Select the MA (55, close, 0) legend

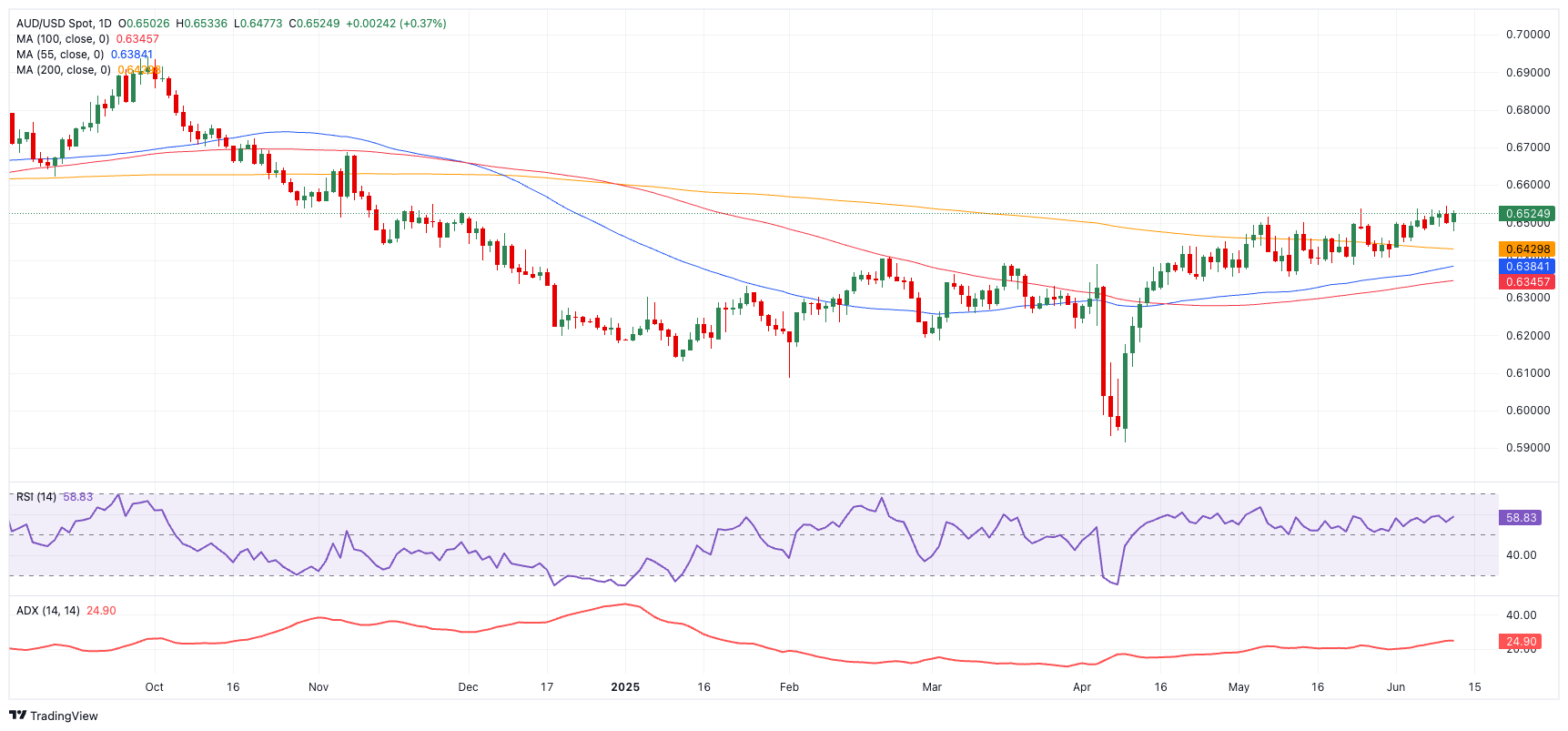(x=60, y=55)
